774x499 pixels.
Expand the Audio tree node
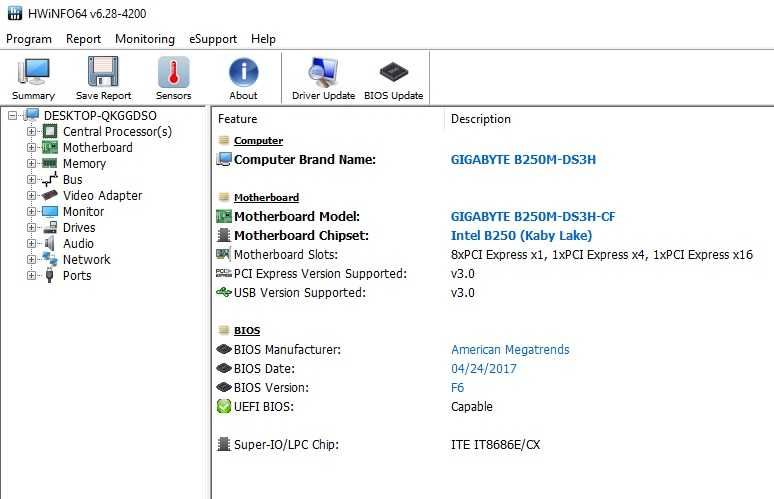tap(32, 243)
